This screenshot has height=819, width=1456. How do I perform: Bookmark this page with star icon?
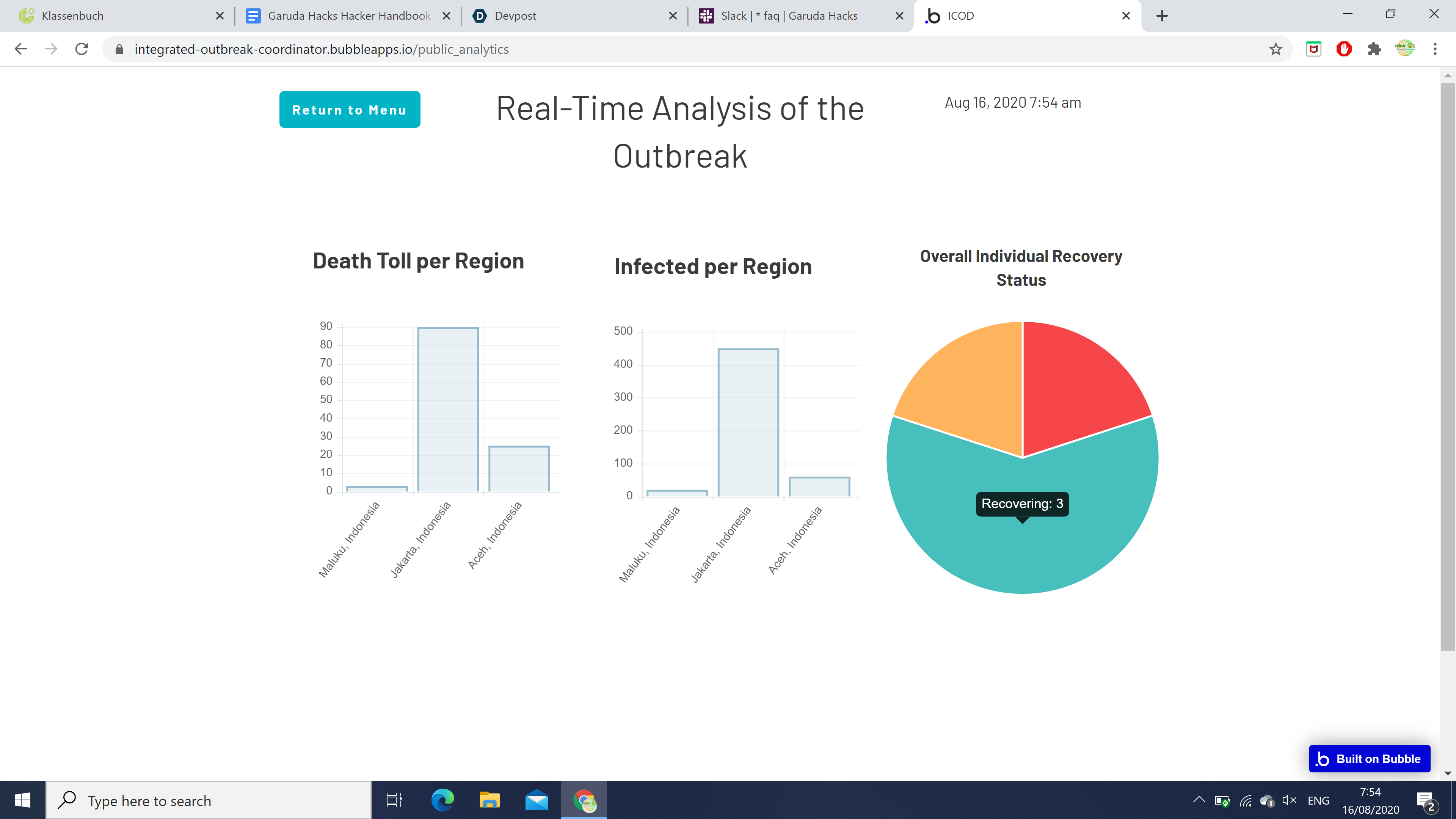point(1275,49)
